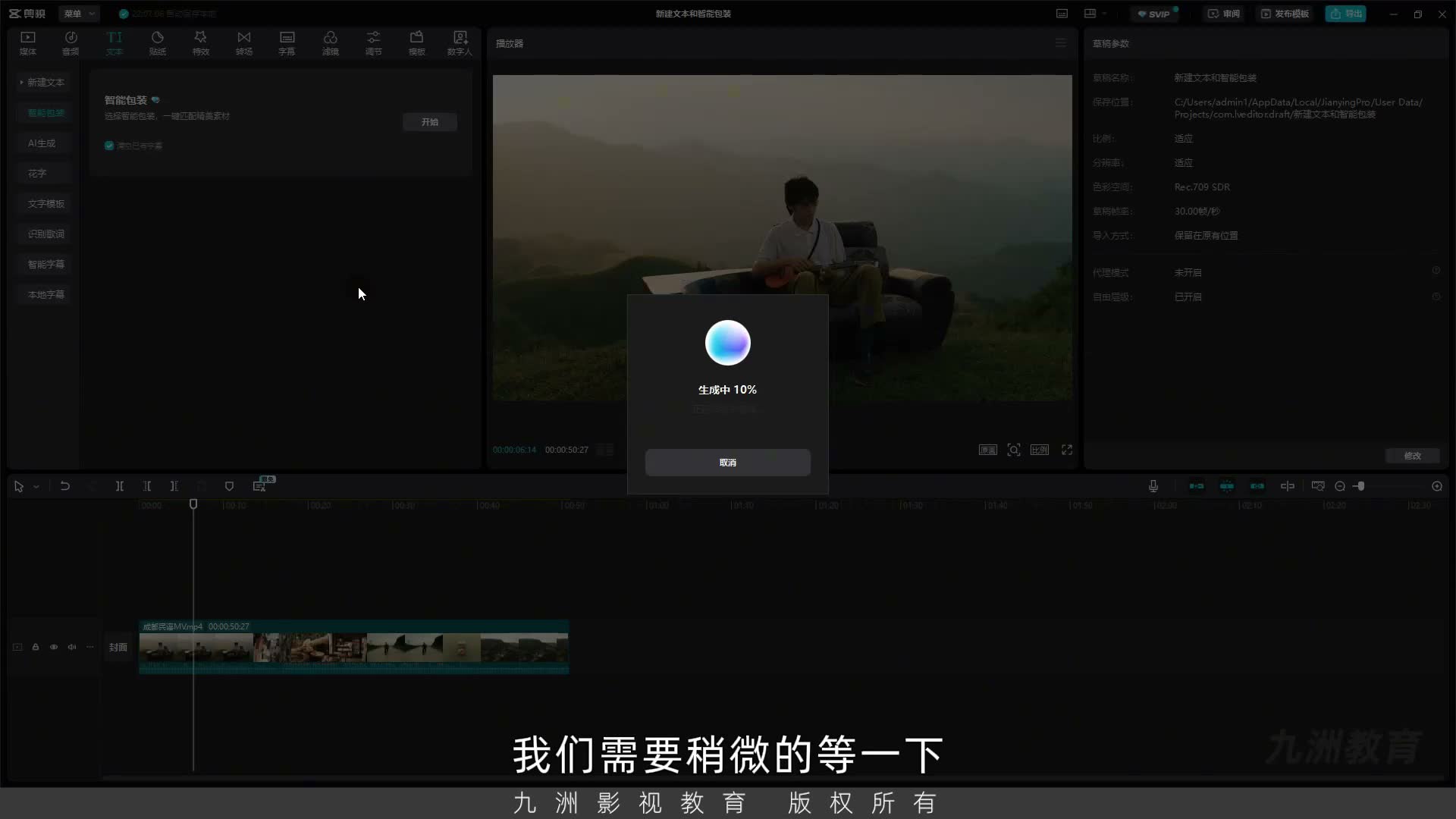Toggle auto snapping
Viewport: 1456px width, 819px height.
[1227, 486]
